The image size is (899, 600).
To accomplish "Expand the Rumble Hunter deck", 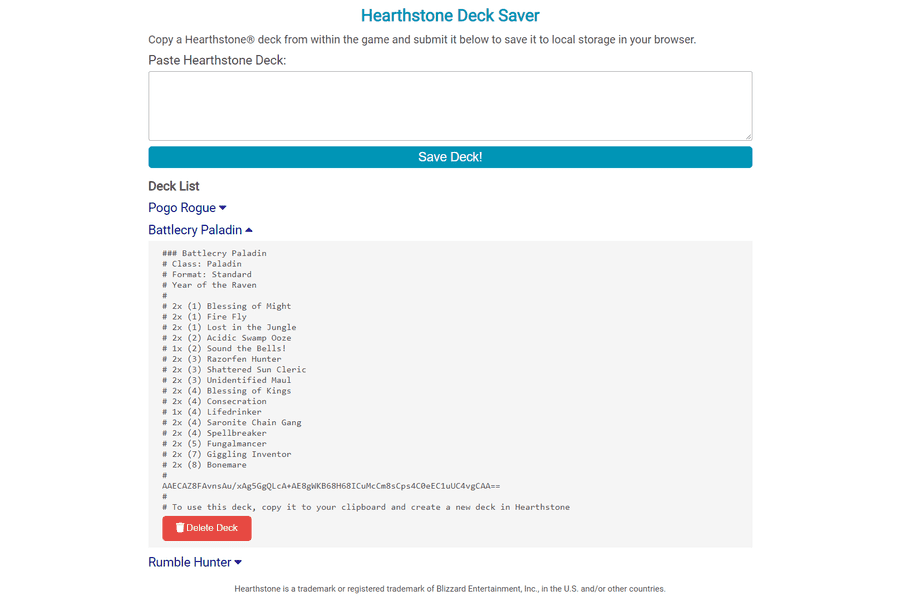I will click(194, 562).
